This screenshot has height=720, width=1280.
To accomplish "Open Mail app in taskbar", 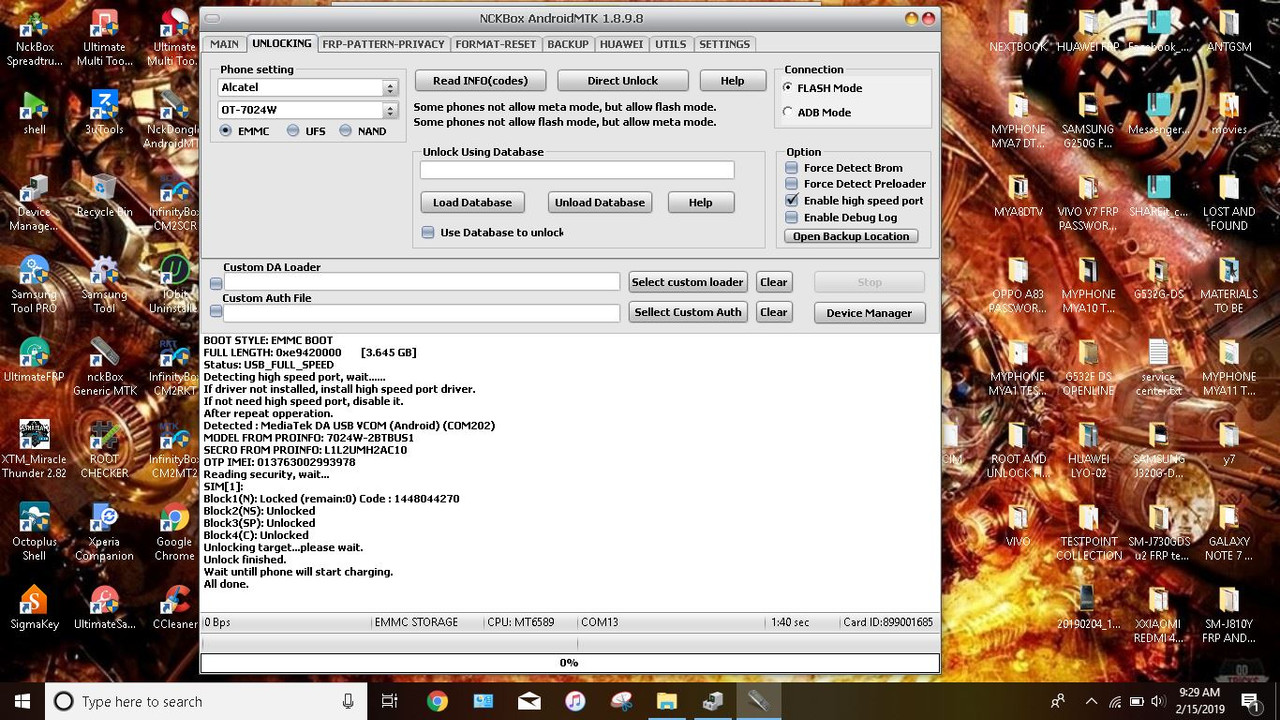I will click(x=529, y=701).
